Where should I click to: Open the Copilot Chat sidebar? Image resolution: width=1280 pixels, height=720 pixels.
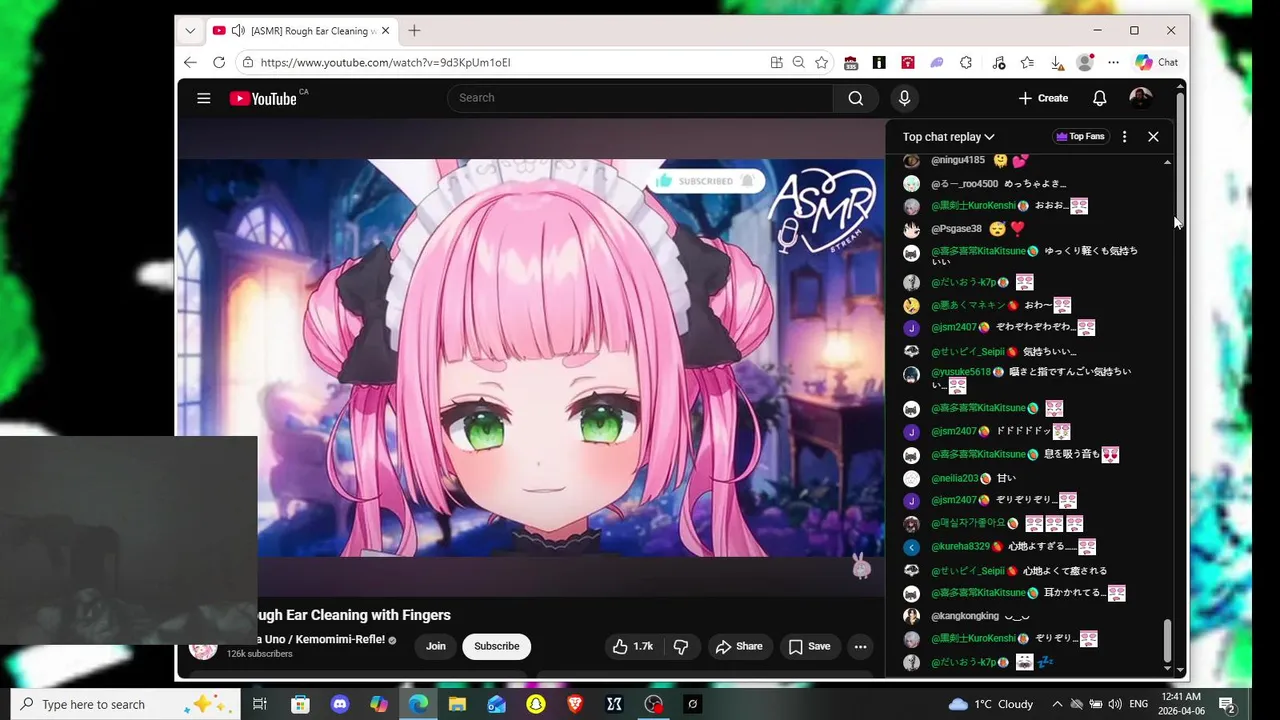[1157, 62]
